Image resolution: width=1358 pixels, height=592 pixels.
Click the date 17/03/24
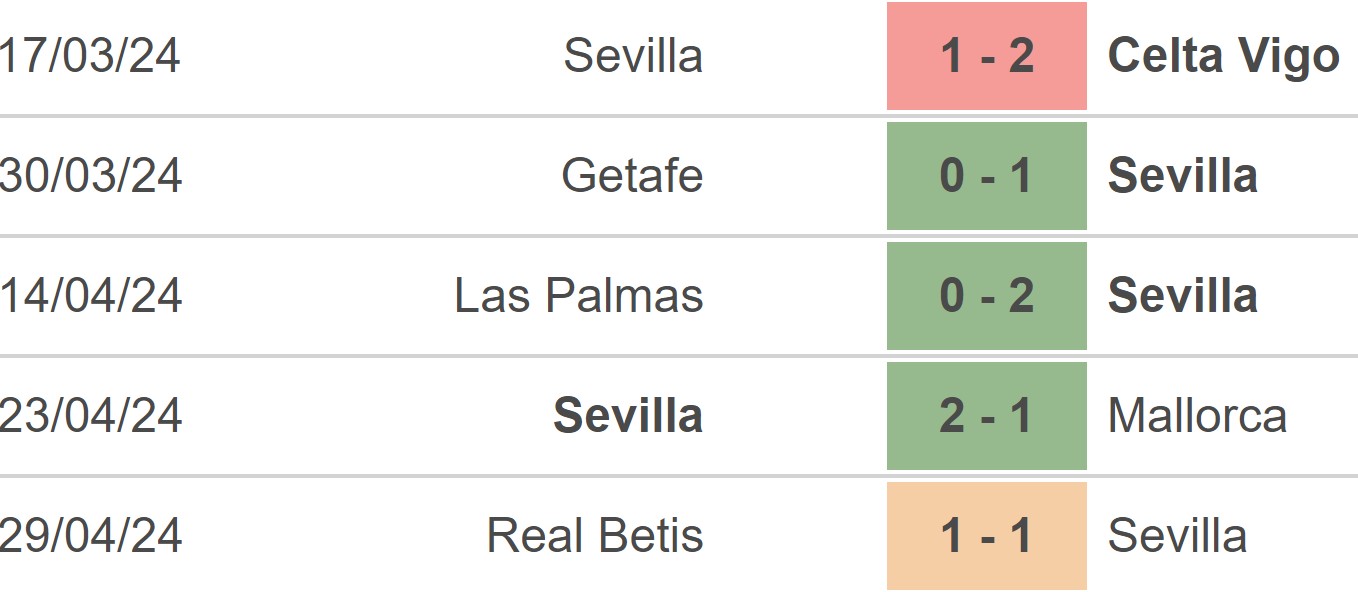(x=90, y=56)
